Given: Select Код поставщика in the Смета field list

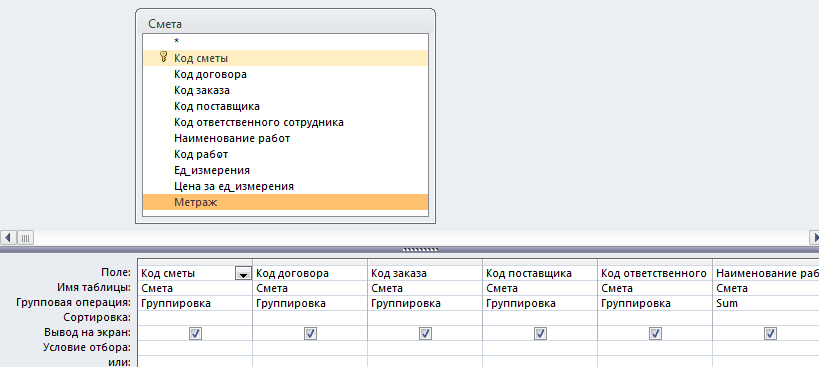Looking at the screenshot, I should 285,106.
